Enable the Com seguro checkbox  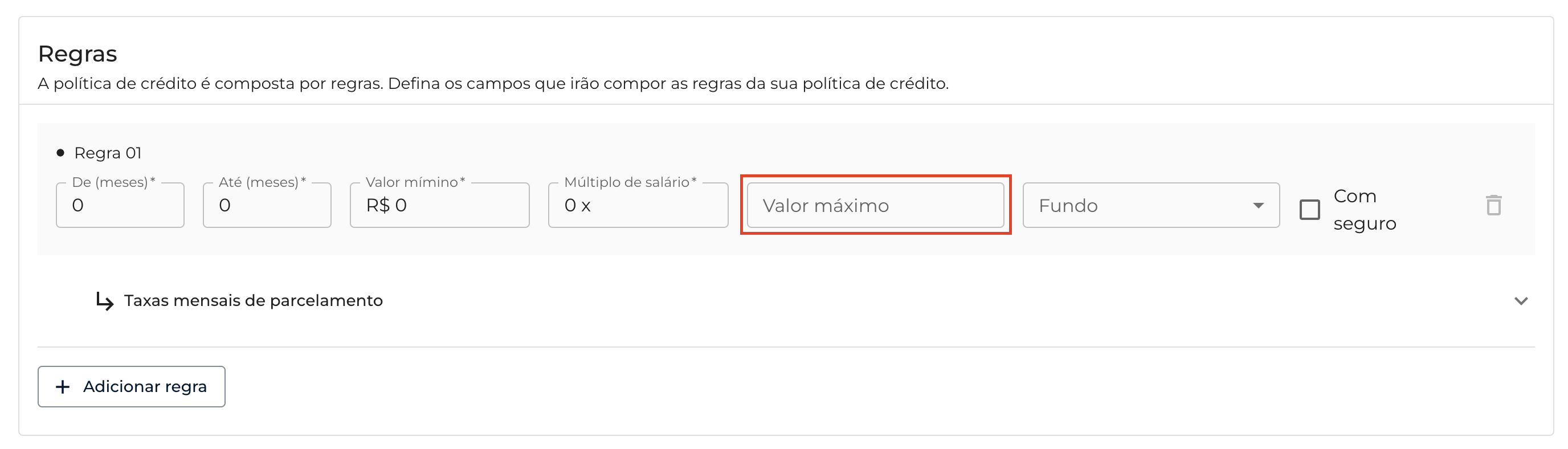tap(1309, 209)
